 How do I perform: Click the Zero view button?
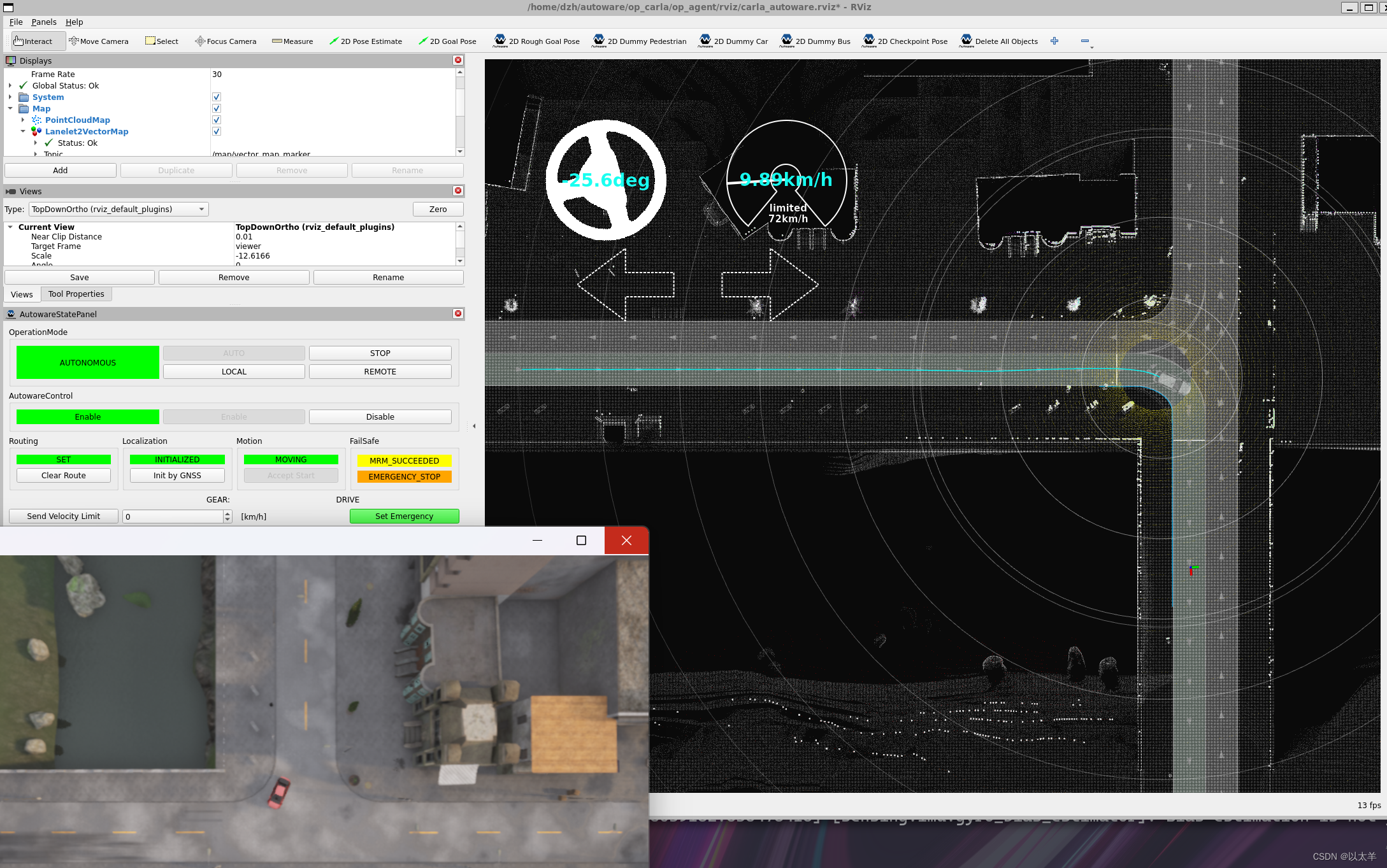click(438, 210)
